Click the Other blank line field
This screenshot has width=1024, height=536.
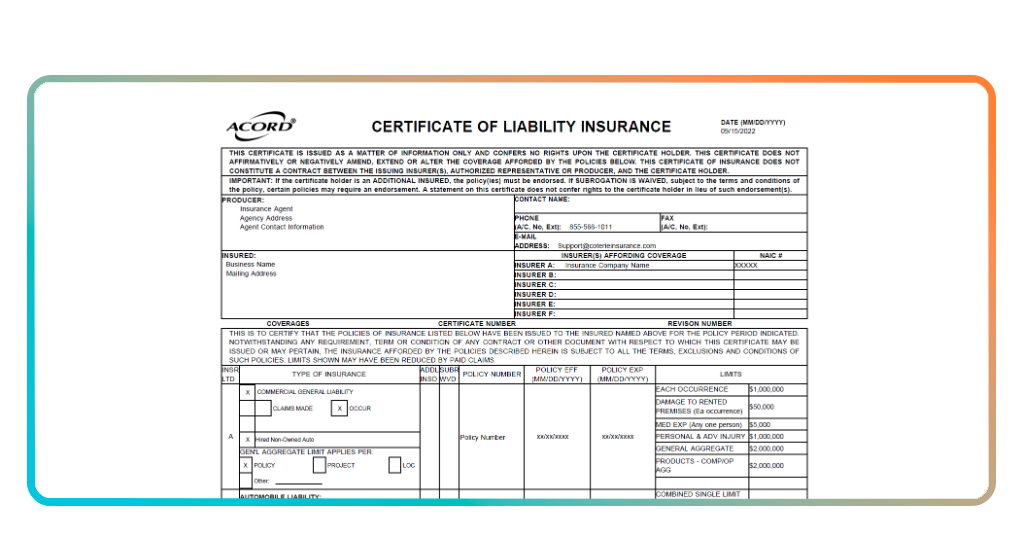(x=298, y=482)
